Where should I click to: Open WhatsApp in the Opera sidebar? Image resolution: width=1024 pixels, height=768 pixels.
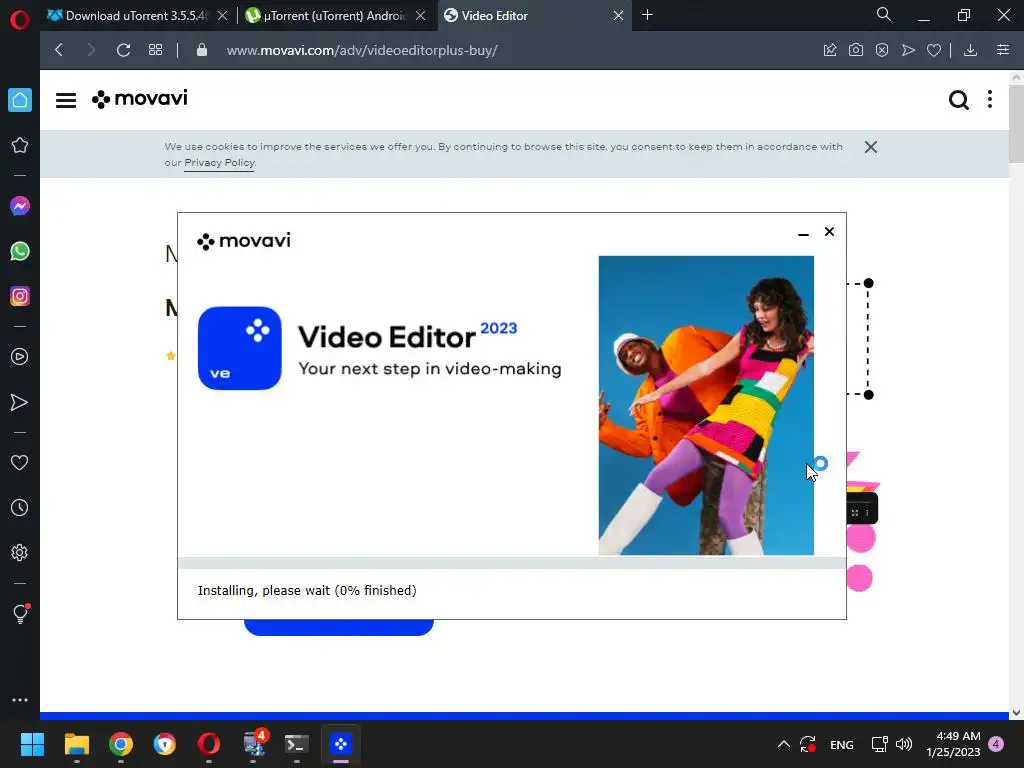point(20,251)
